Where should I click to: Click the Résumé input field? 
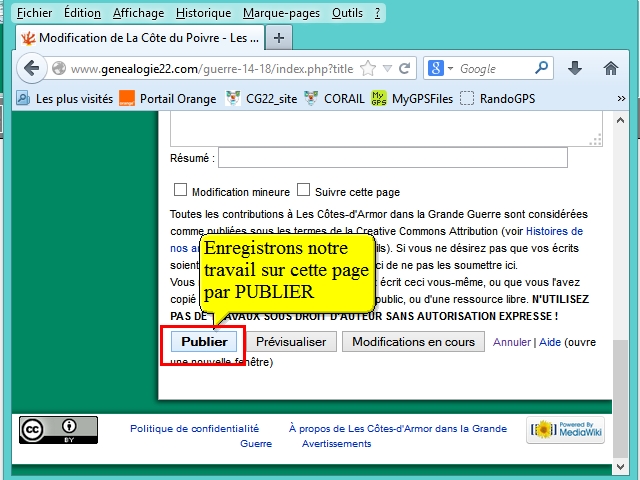(x=393, y=158)
